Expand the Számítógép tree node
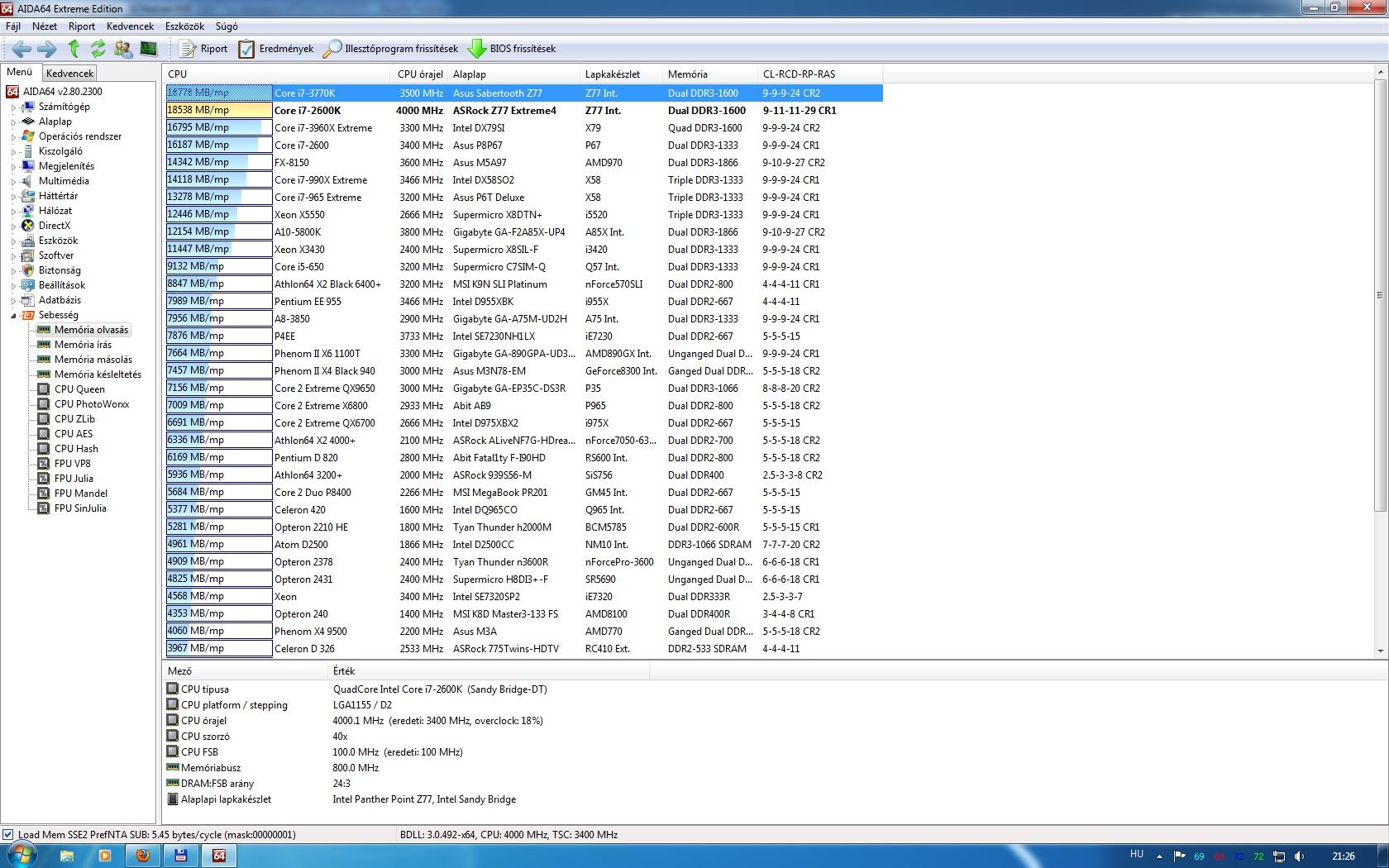The height and width of the screenshot is (868, 1389). [x=13, y=107]
